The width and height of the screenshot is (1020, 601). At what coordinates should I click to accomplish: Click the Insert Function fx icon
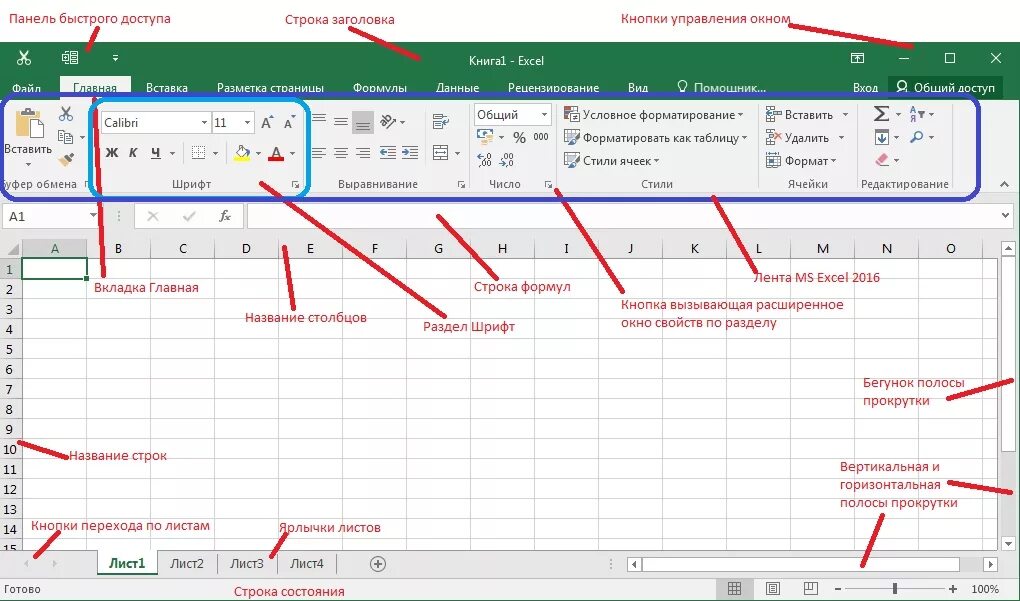[224, 216]
